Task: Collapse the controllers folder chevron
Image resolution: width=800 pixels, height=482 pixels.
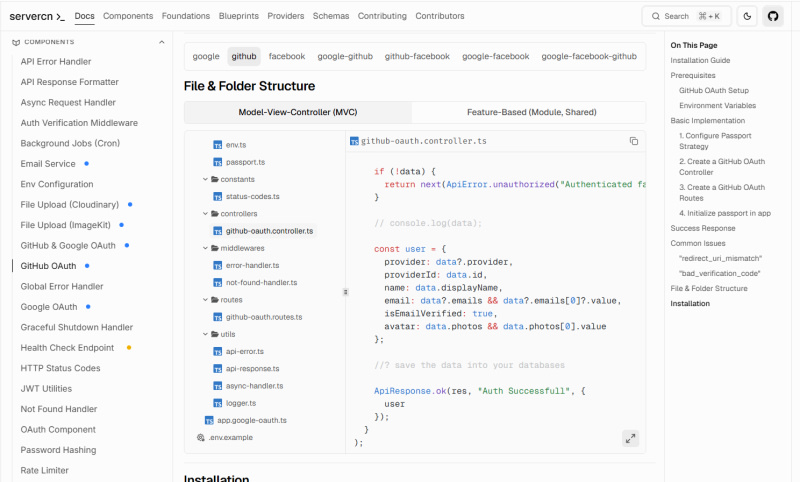Action: pos(205,214)
